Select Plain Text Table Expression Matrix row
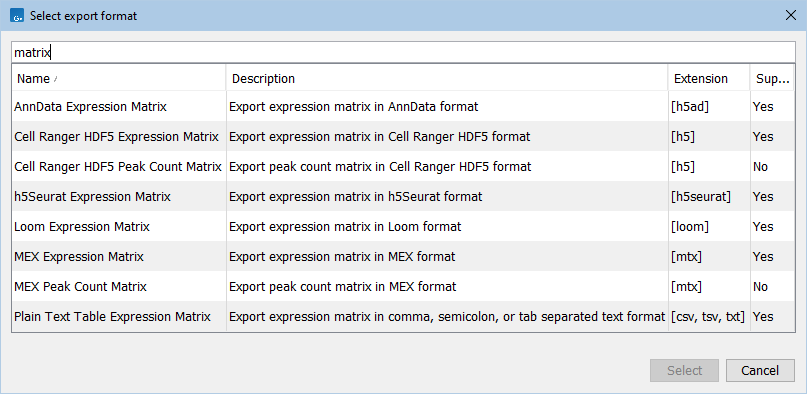This screenshot has height=394, width=807. tap(403, 316)
